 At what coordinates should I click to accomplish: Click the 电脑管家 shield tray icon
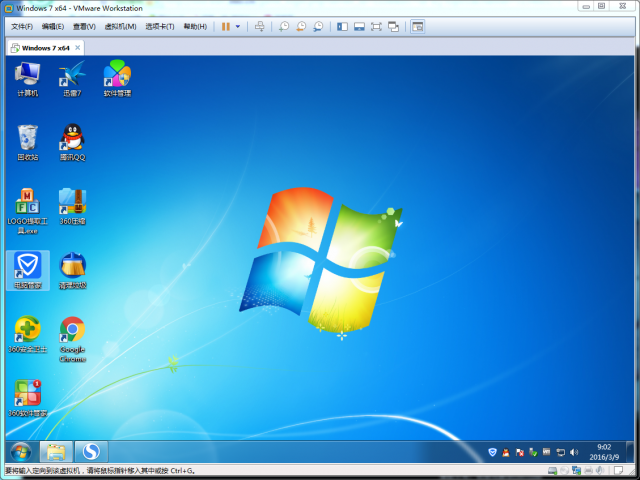tap(492, 452)
